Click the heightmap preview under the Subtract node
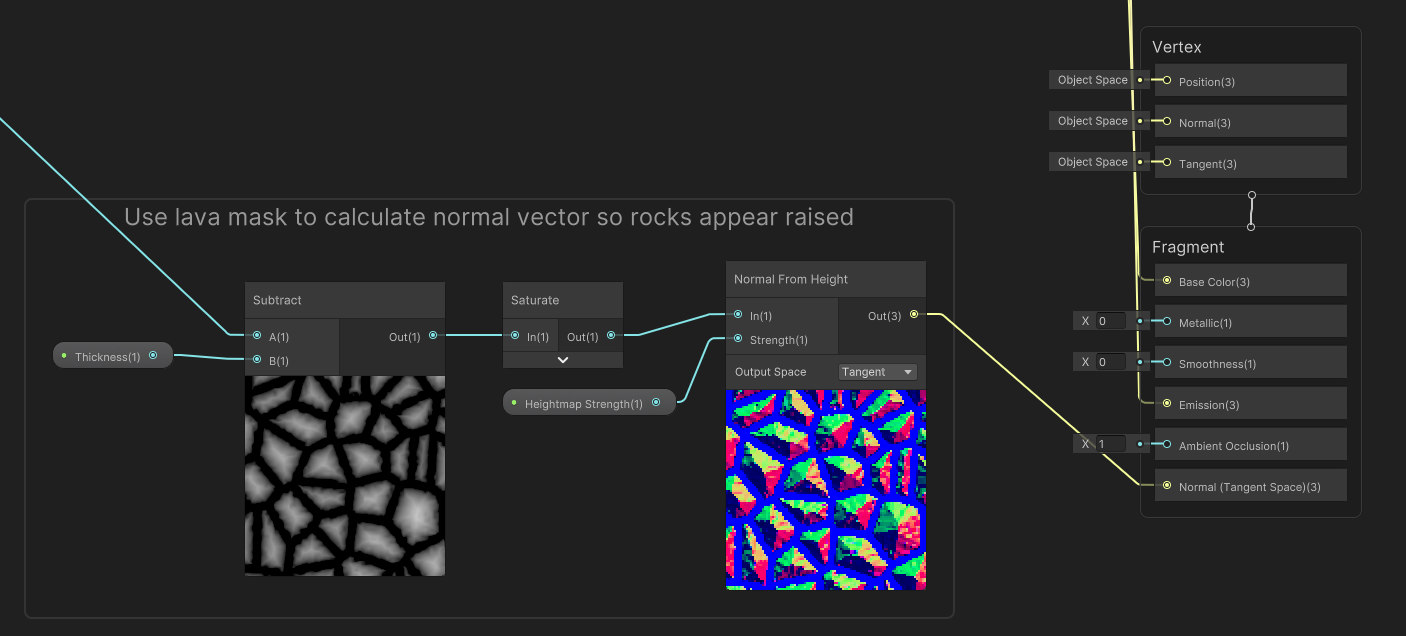1406x636 pixels. tap(344, 475)
